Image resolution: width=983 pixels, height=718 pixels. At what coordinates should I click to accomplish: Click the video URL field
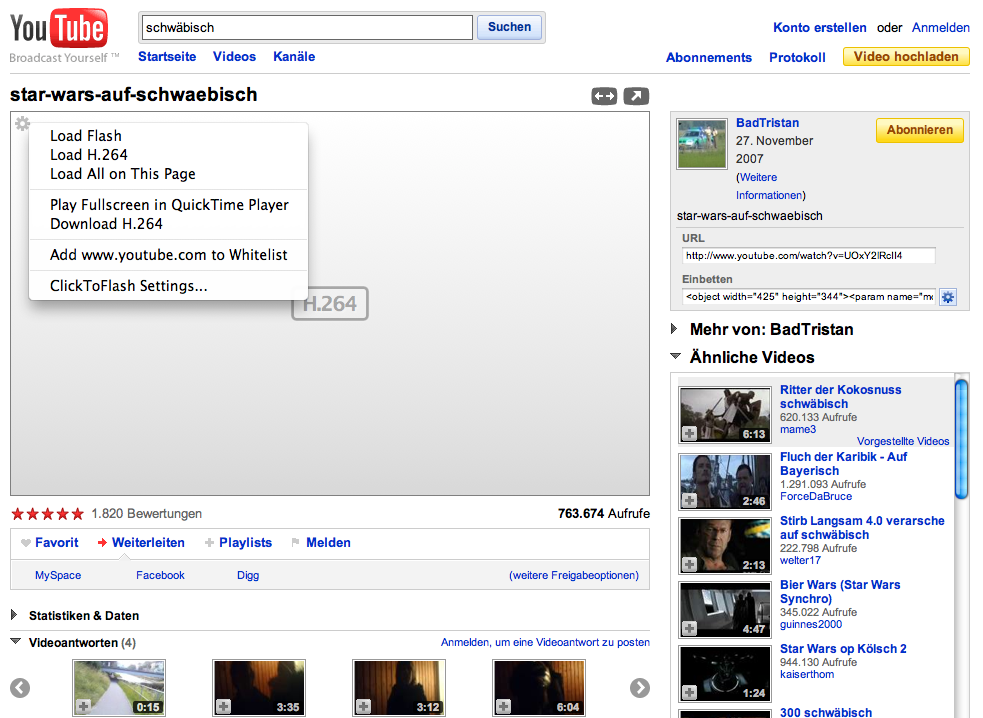pos(809,256)
